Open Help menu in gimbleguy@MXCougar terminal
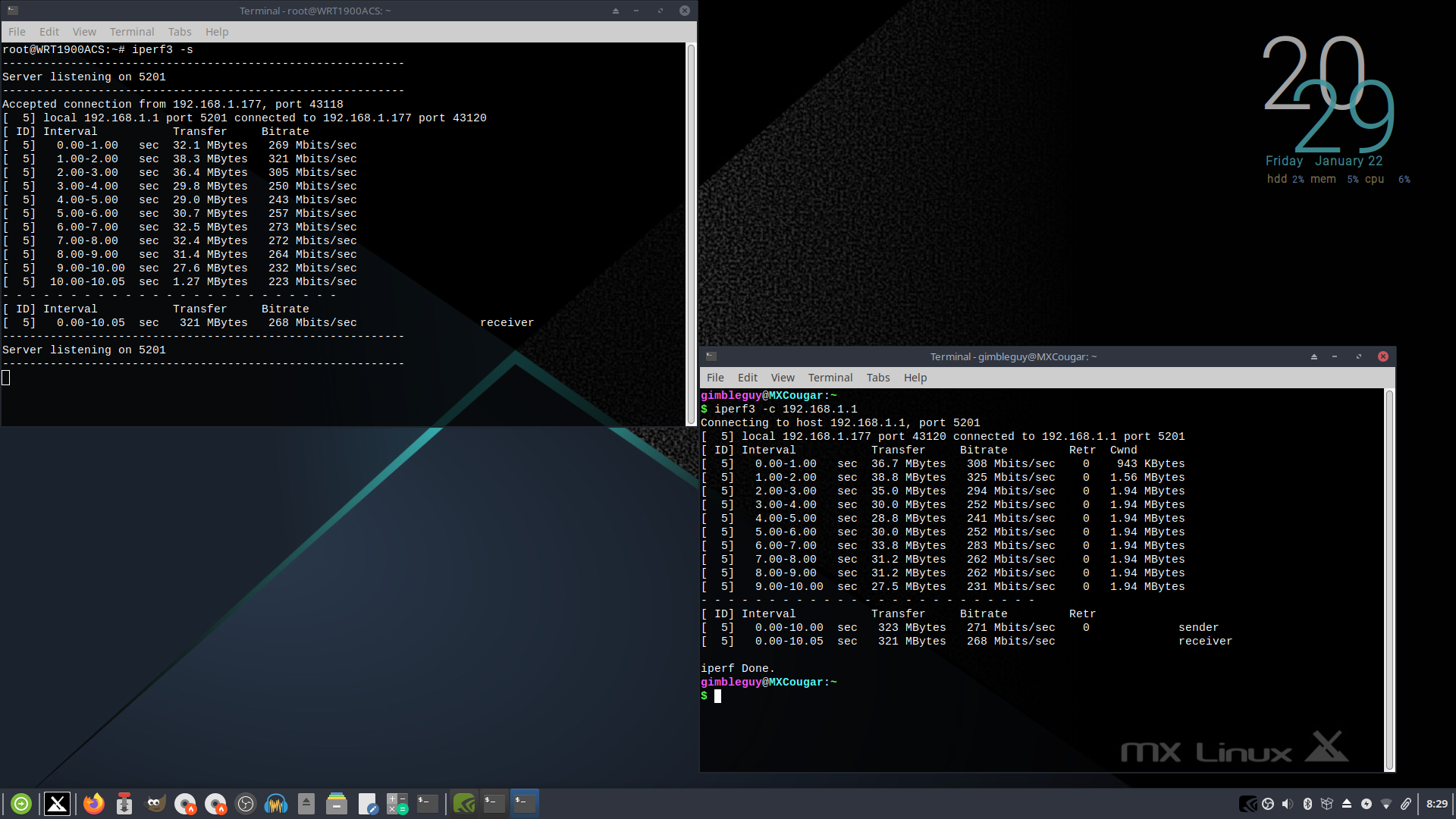Image resolution: width=1456 pixels, height=819 pixels. pos(915,378)
